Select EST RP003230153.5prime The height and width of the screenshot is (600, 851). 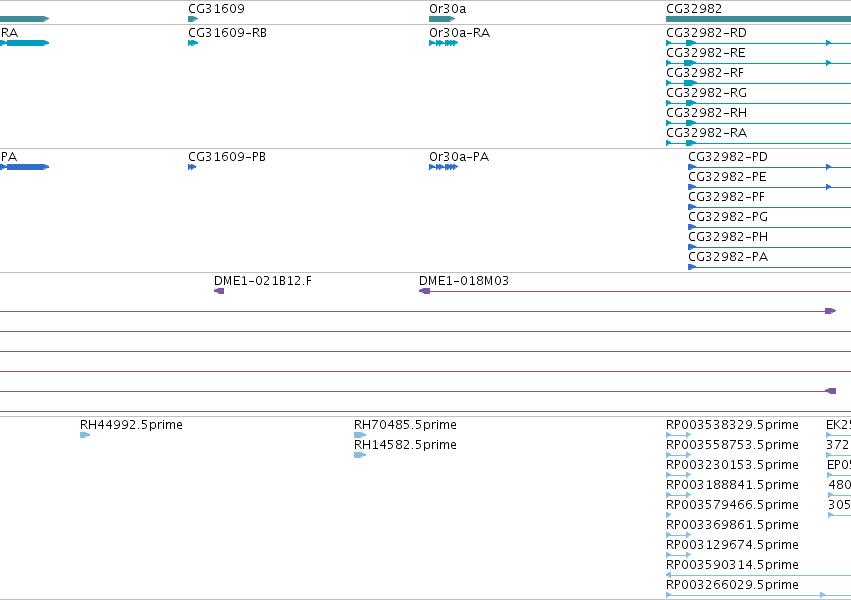coord(732,465)
